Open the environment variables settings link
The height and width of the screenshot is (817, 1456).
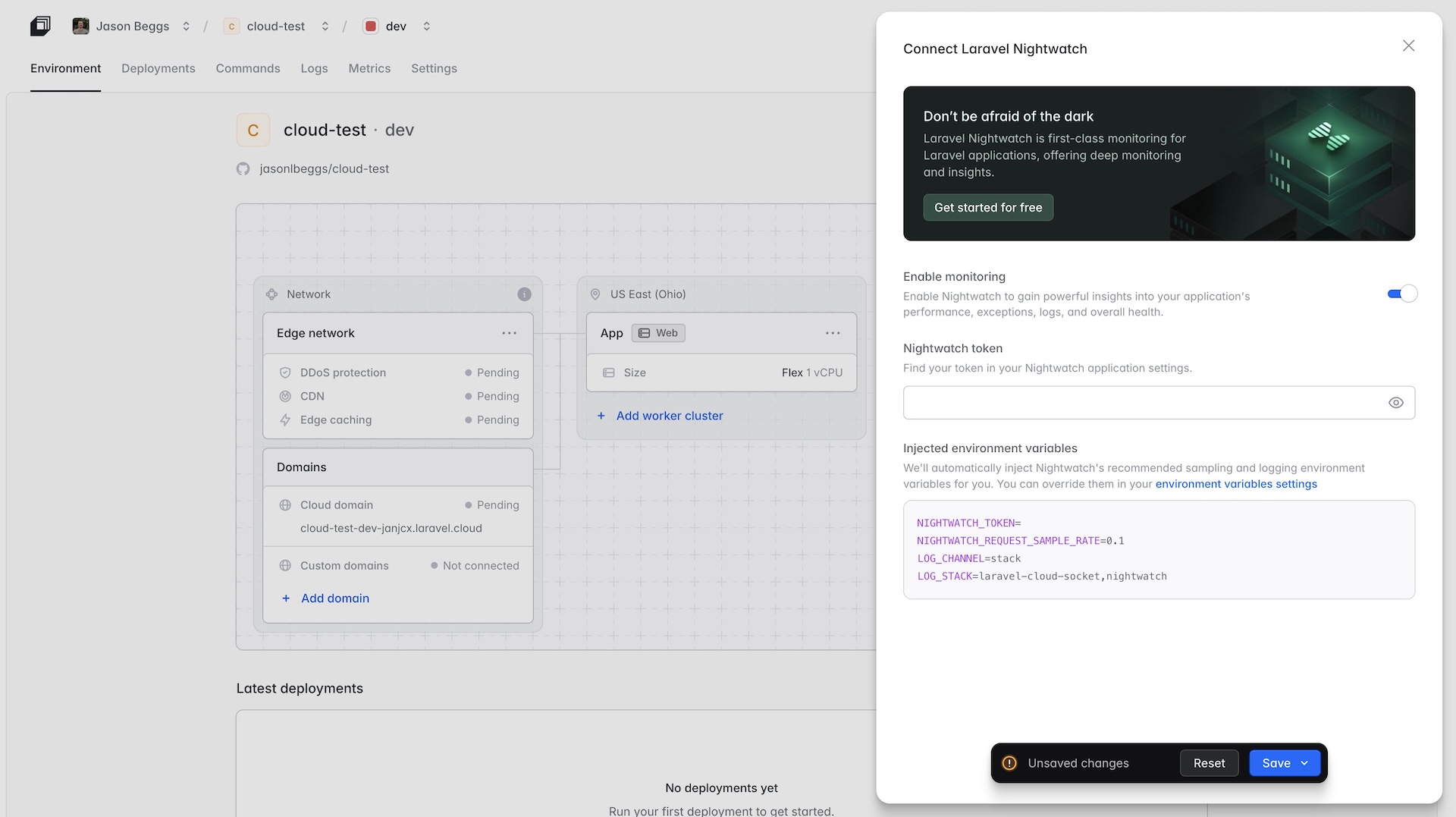click(1236, 484)
